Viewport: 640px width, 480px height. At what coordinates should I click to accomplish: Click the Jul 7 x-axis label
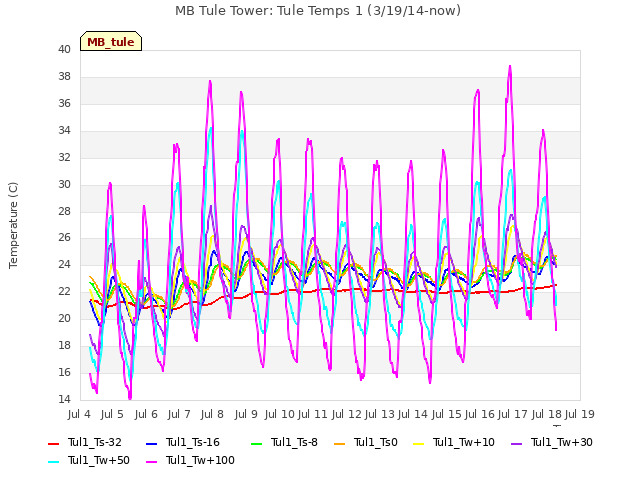[179, 414]
